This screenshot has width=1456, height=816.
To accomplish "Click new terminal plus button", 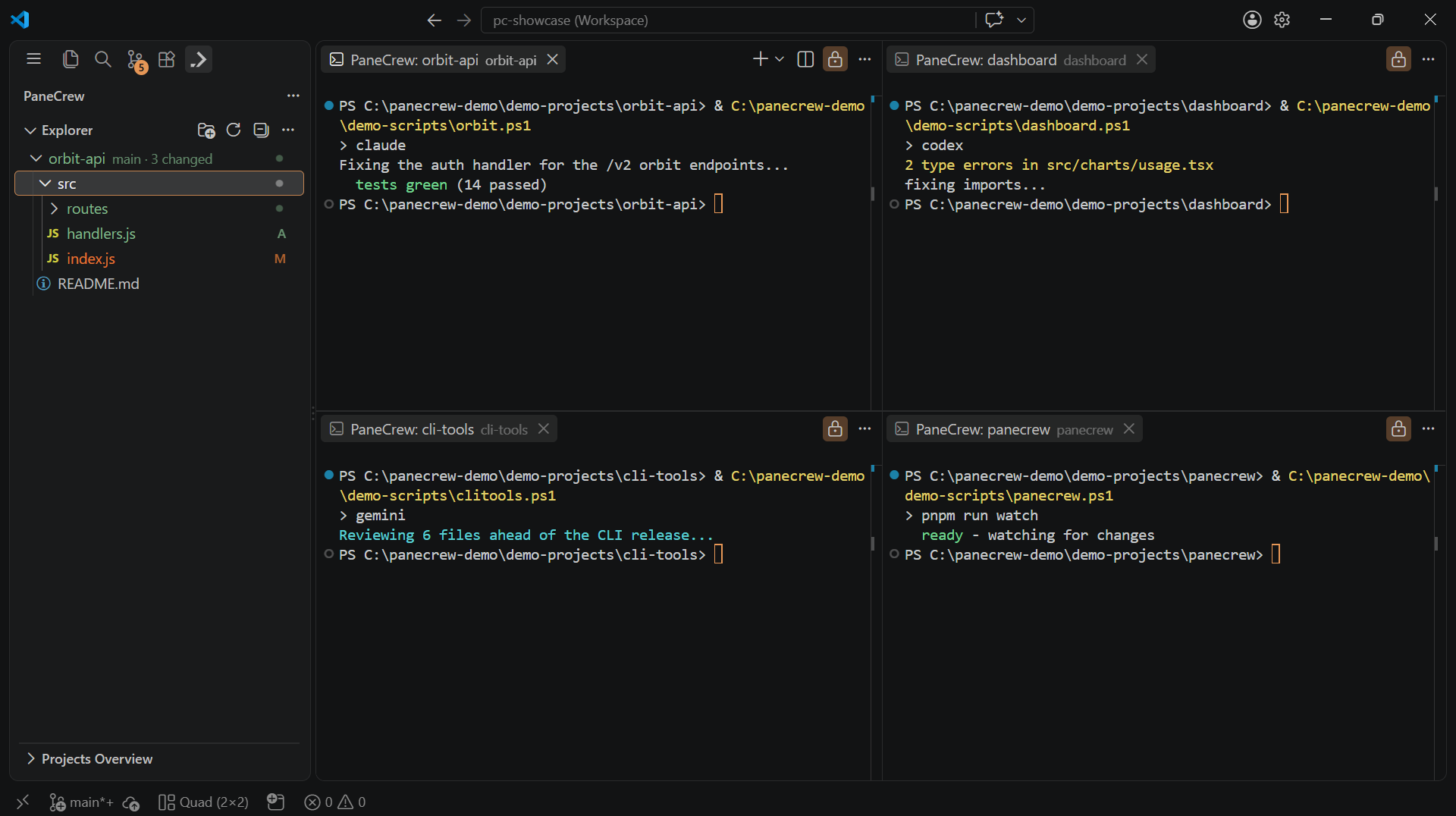I will [x=760, y=59].
